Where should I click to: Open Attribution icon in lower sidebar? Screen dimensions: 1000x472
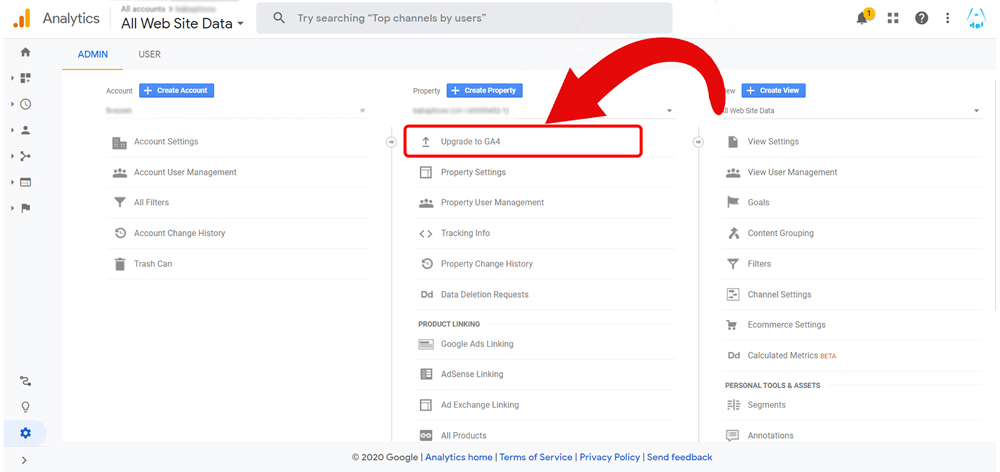click(x=26, y=381)
